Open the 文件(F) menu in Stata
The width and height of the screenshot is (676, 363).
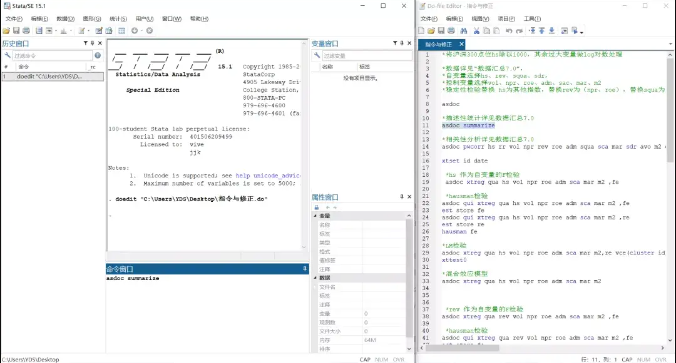(14, 19)
